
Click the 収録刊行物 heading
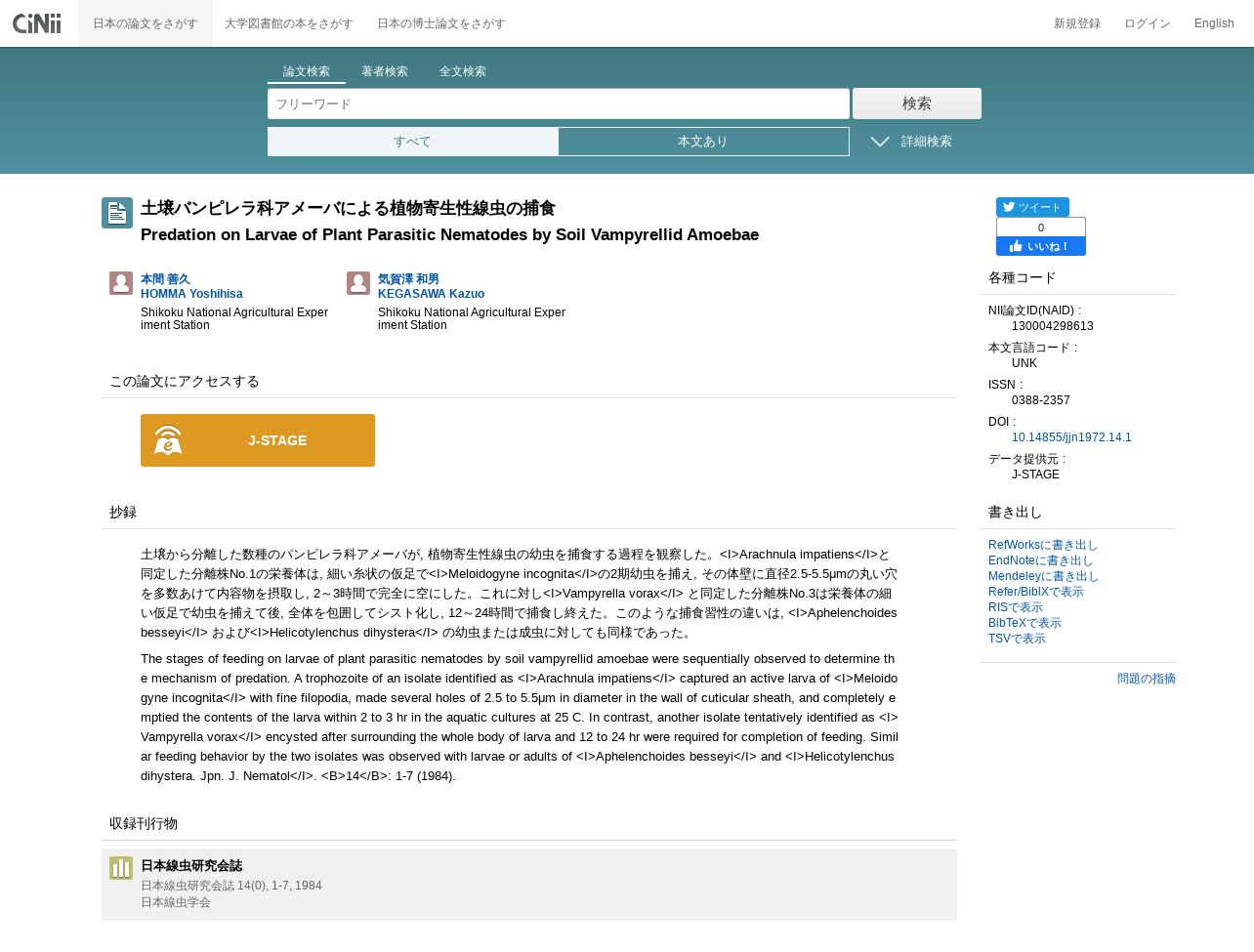pyautogui.click(x=144, y=823)
